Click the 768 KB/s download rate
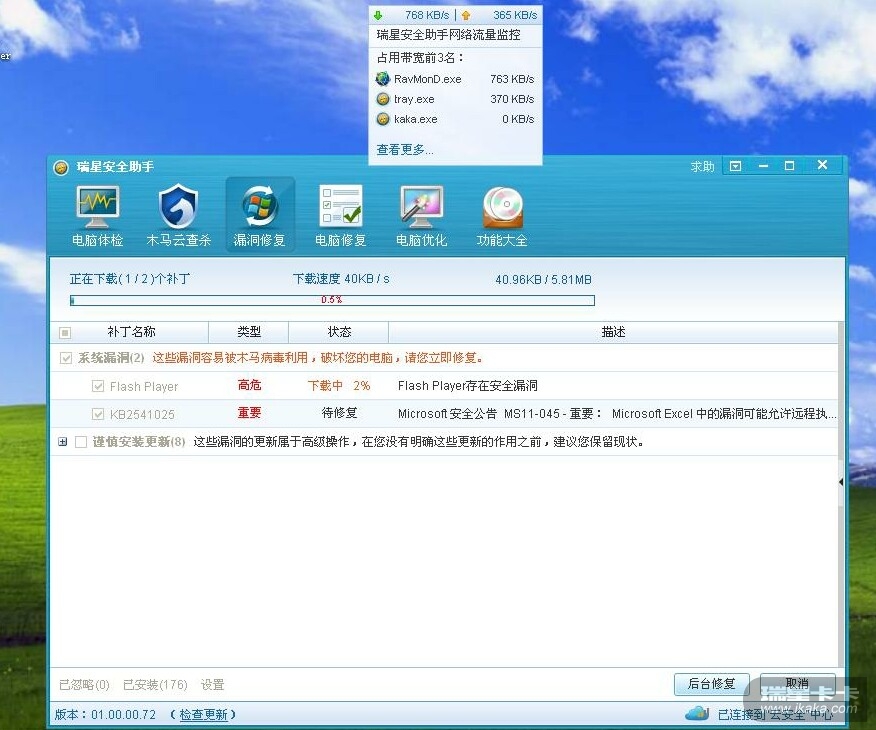The width and height of the screenshot is (876, 730). click(427, 15)
